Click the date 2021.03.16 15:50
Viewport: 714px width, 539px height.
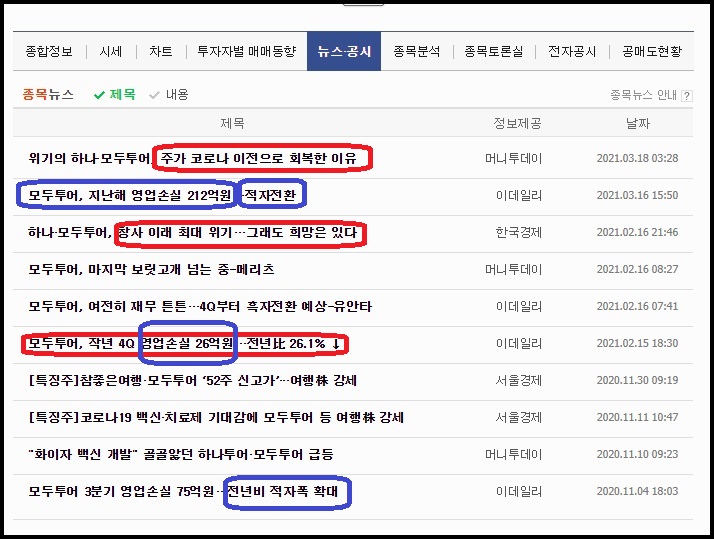tap(638, 195)
